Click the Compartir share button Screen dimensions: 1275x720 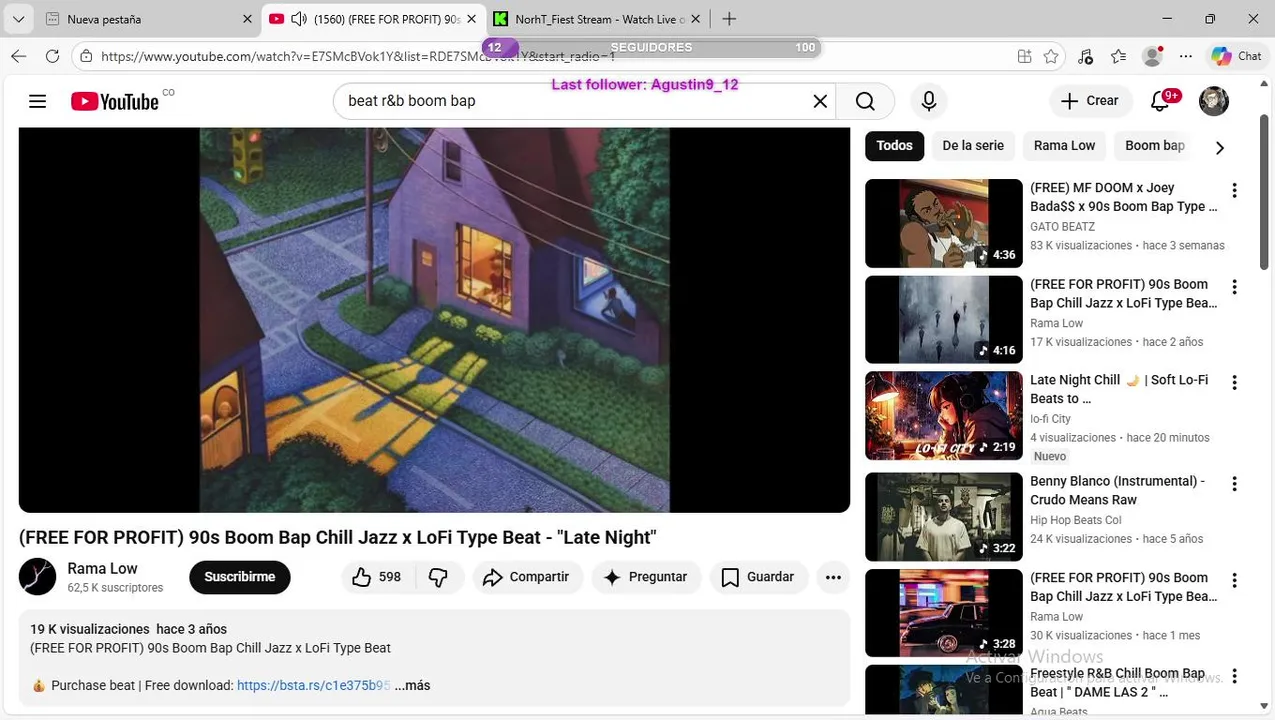527,577
